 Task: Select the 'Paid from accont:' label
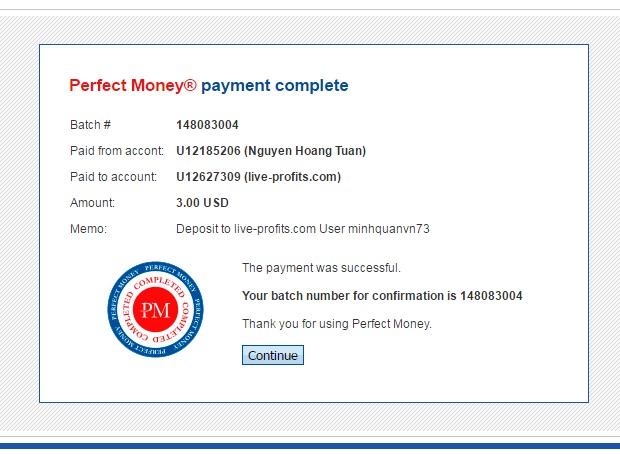117,151
